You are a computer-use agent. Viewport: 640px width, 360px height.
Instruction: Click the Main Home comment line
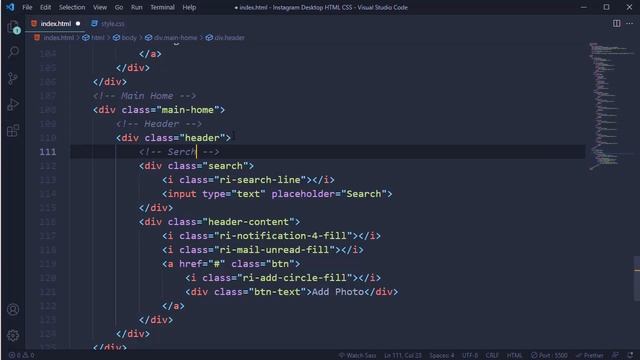(x=144, y=96)
